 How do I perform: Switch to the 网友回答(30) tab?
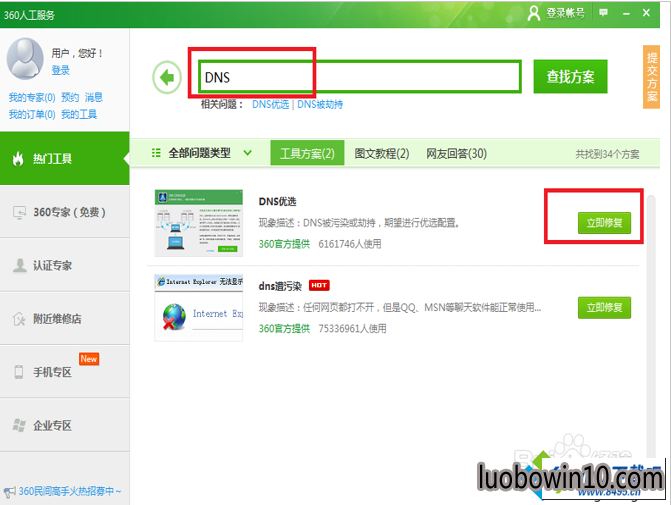[x=456, y=153]
